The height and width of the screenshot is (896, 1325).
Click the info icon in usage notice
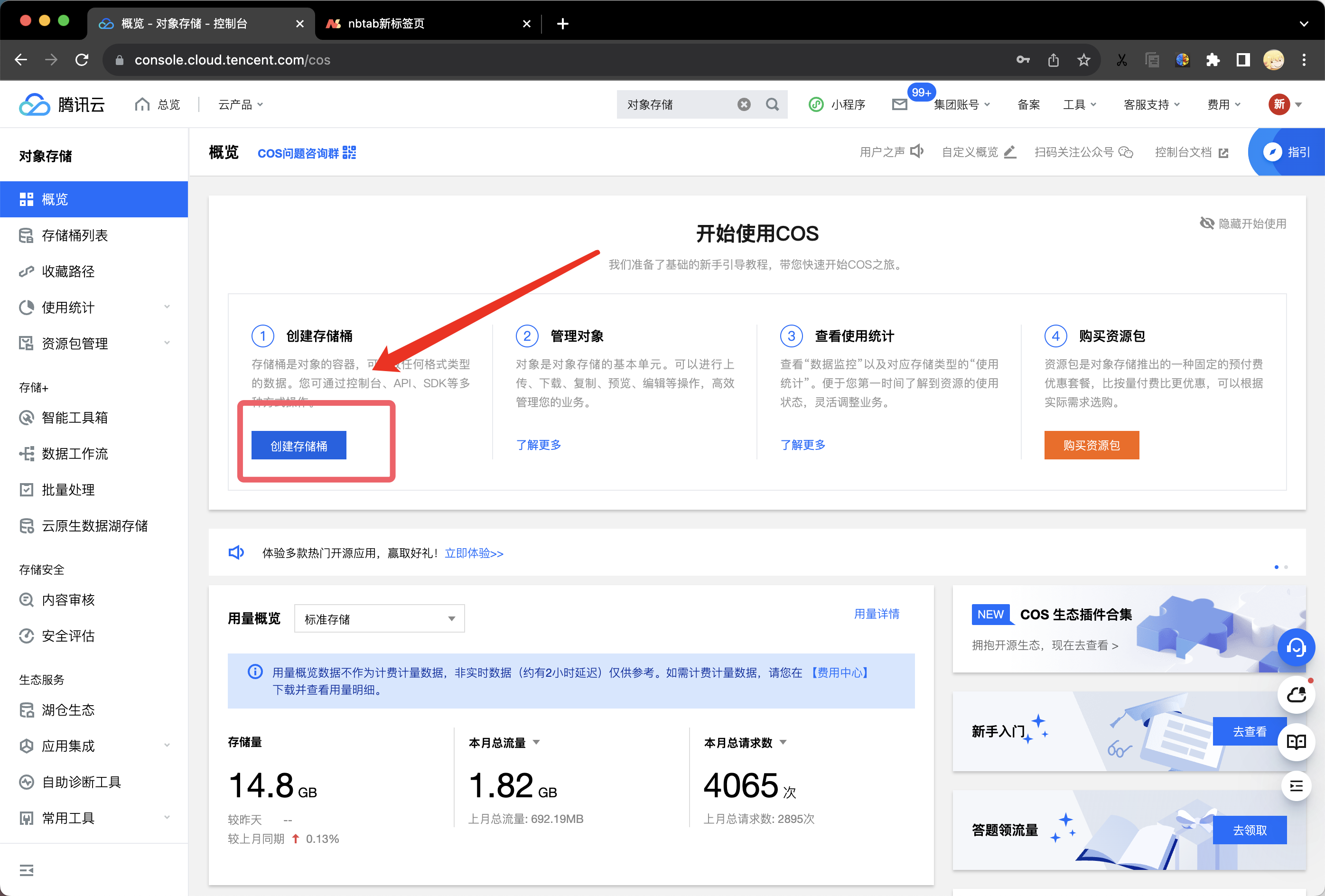(x=255, y=672)
